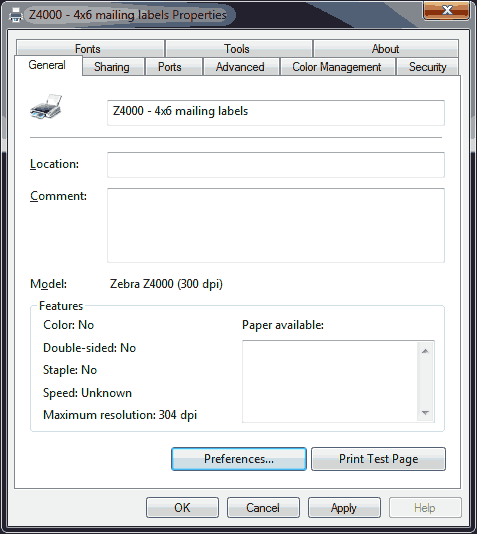Click the 'Speed: Unknown' text
The image size is (477, 534).
tap(87, 393)
